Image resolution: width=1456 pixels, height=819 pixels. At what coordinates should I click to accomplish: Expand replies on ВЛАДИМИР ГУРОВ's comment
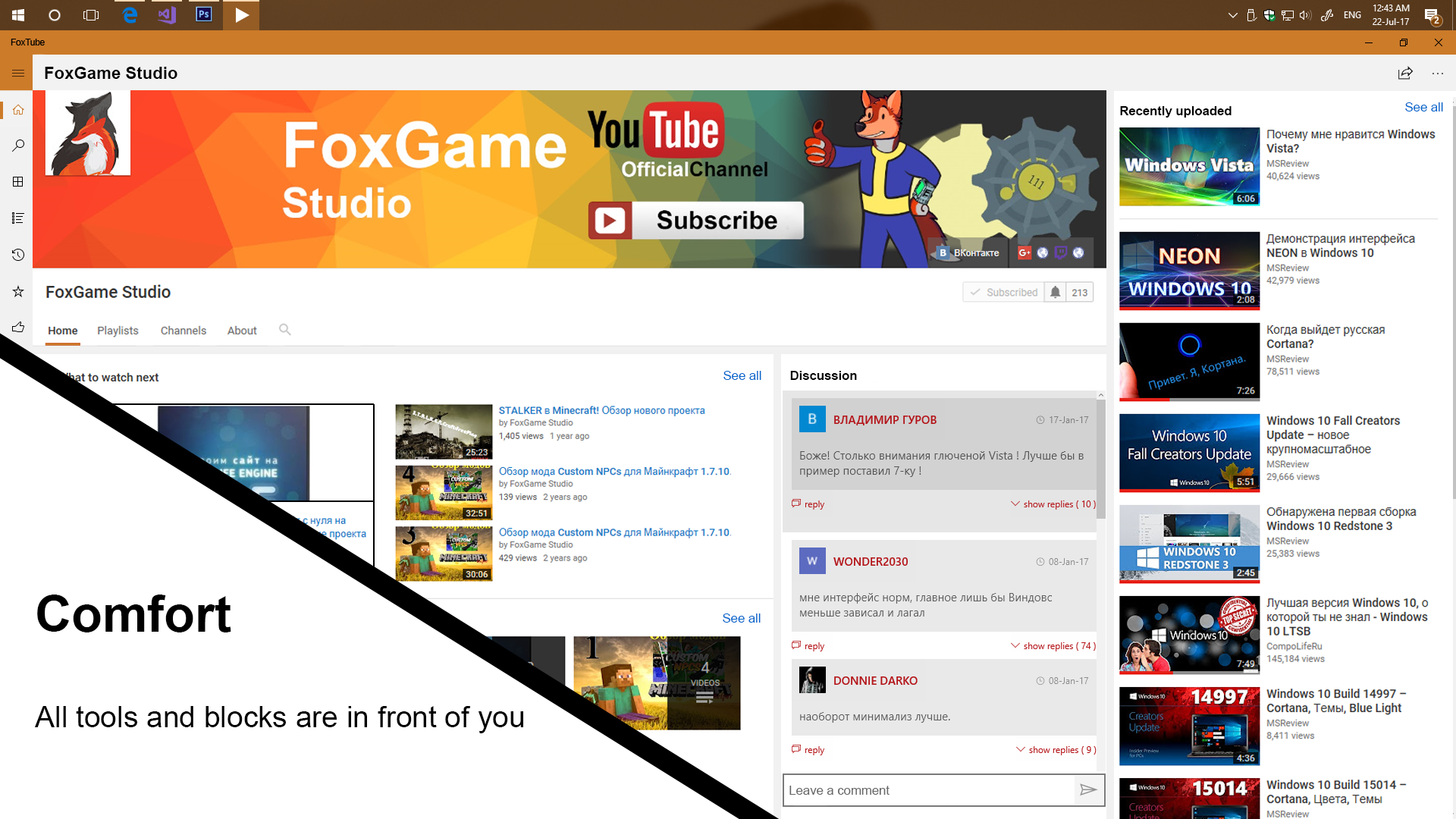pos(1054,504)
